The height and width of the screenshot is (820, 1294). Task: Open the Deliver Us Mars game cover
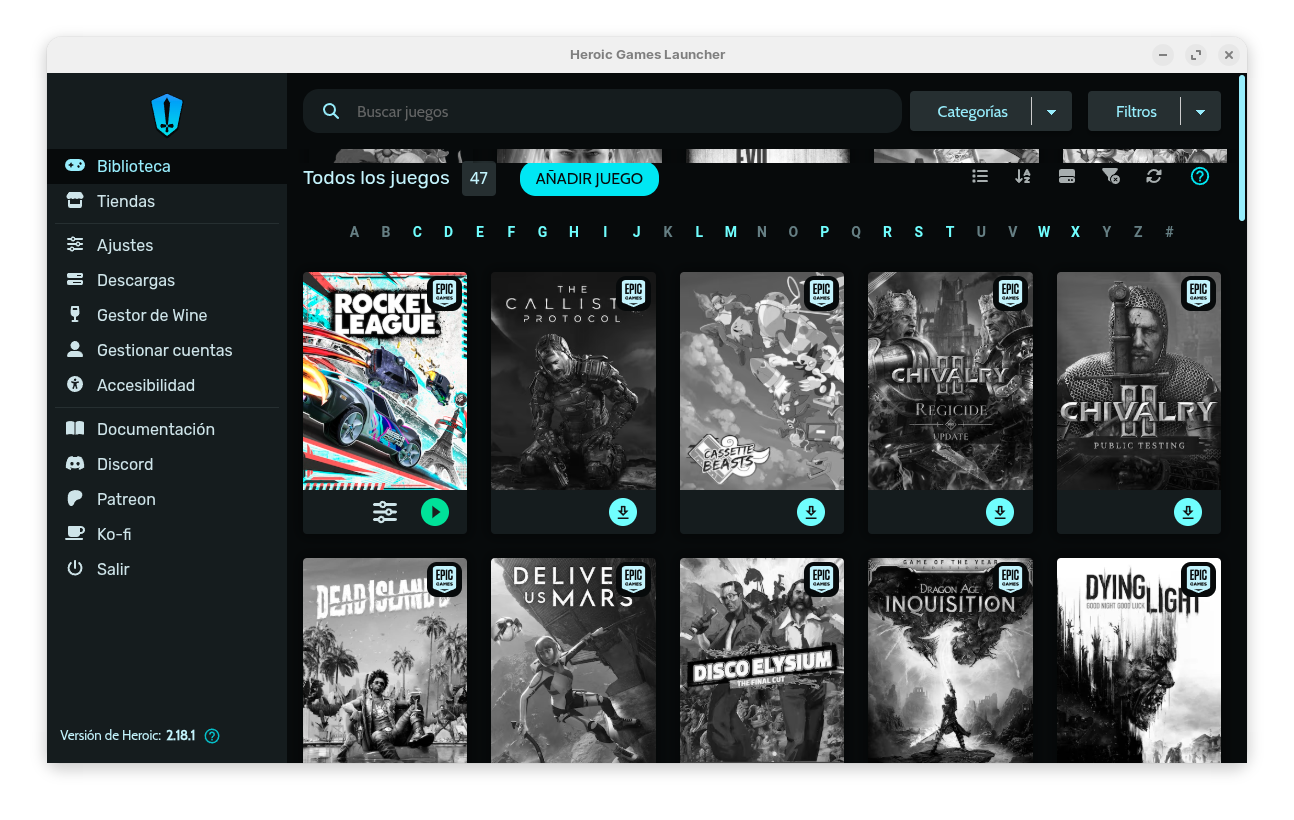click(x=573, y=660)
